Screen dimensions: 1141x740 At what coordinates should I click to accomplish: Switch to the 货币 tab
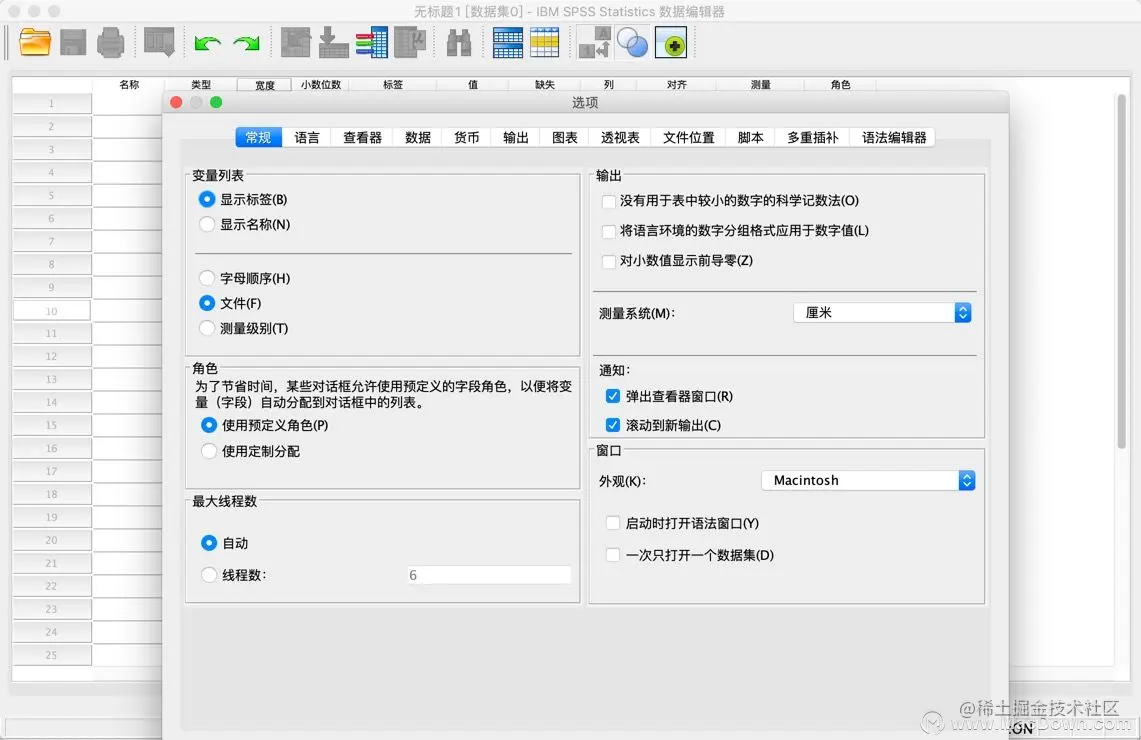(466, 138)
